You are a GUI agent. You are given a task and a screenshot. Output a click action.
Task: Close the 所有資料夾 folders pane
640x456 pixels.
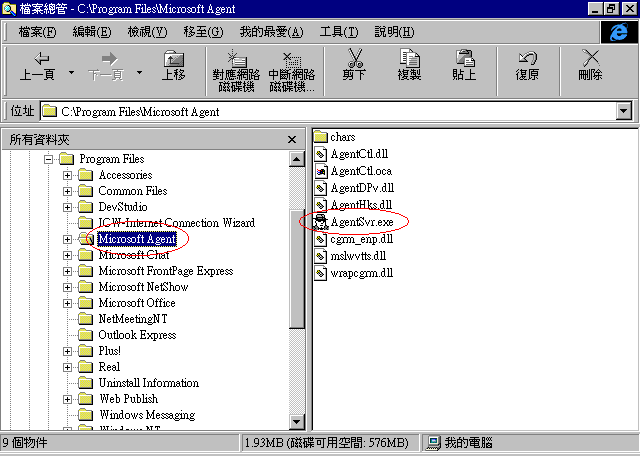pos(292,140)
